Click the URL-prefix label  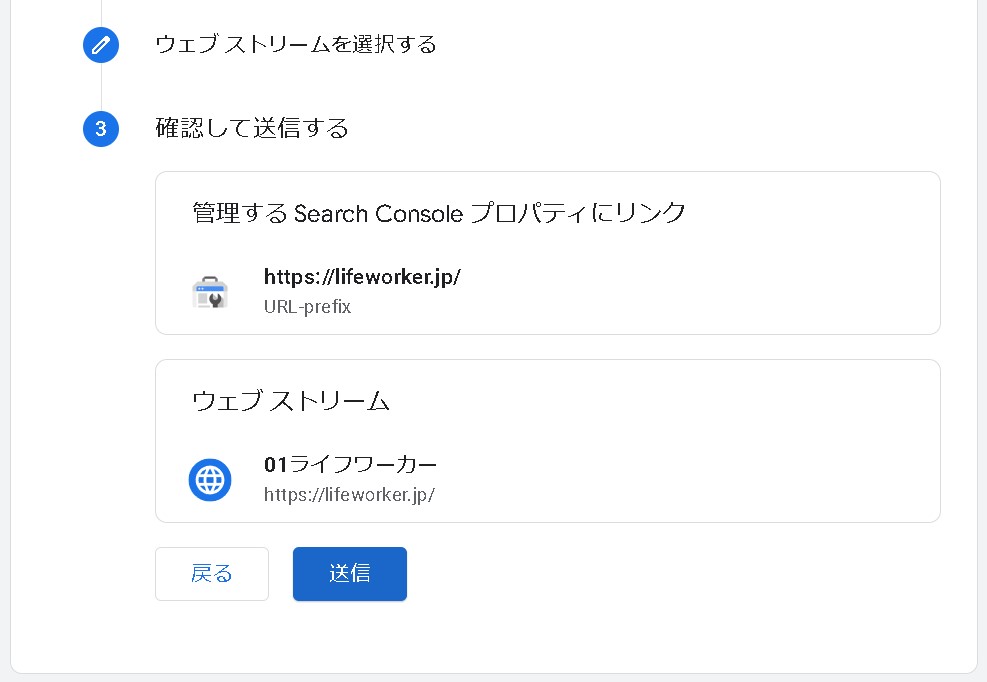pyautogui.click(x=307, y=307)
